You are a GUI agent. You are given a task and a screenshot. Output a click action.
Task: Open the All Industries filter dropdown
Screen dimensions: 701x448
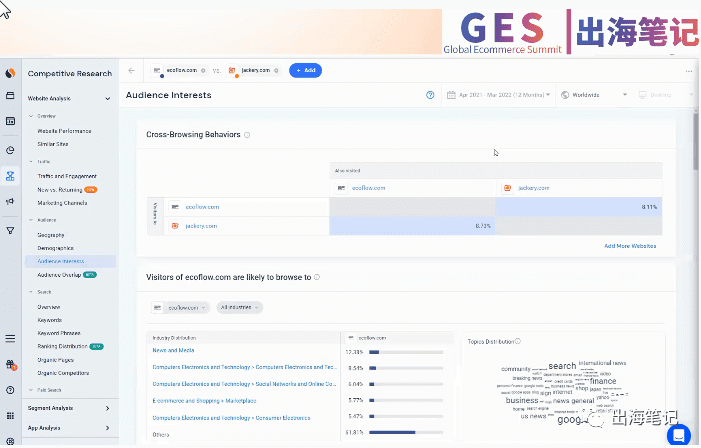240,308
